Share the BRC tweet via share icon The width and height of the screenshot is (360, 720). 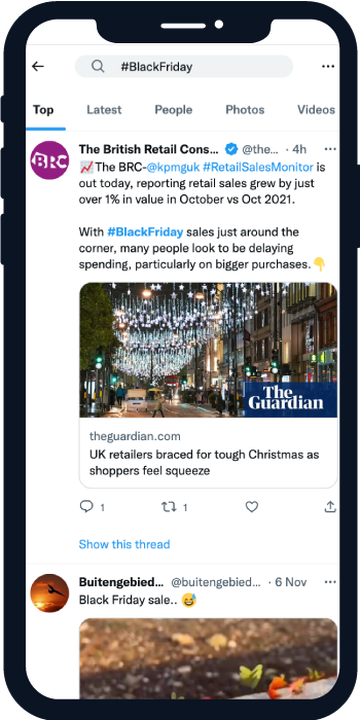point(330,506)
